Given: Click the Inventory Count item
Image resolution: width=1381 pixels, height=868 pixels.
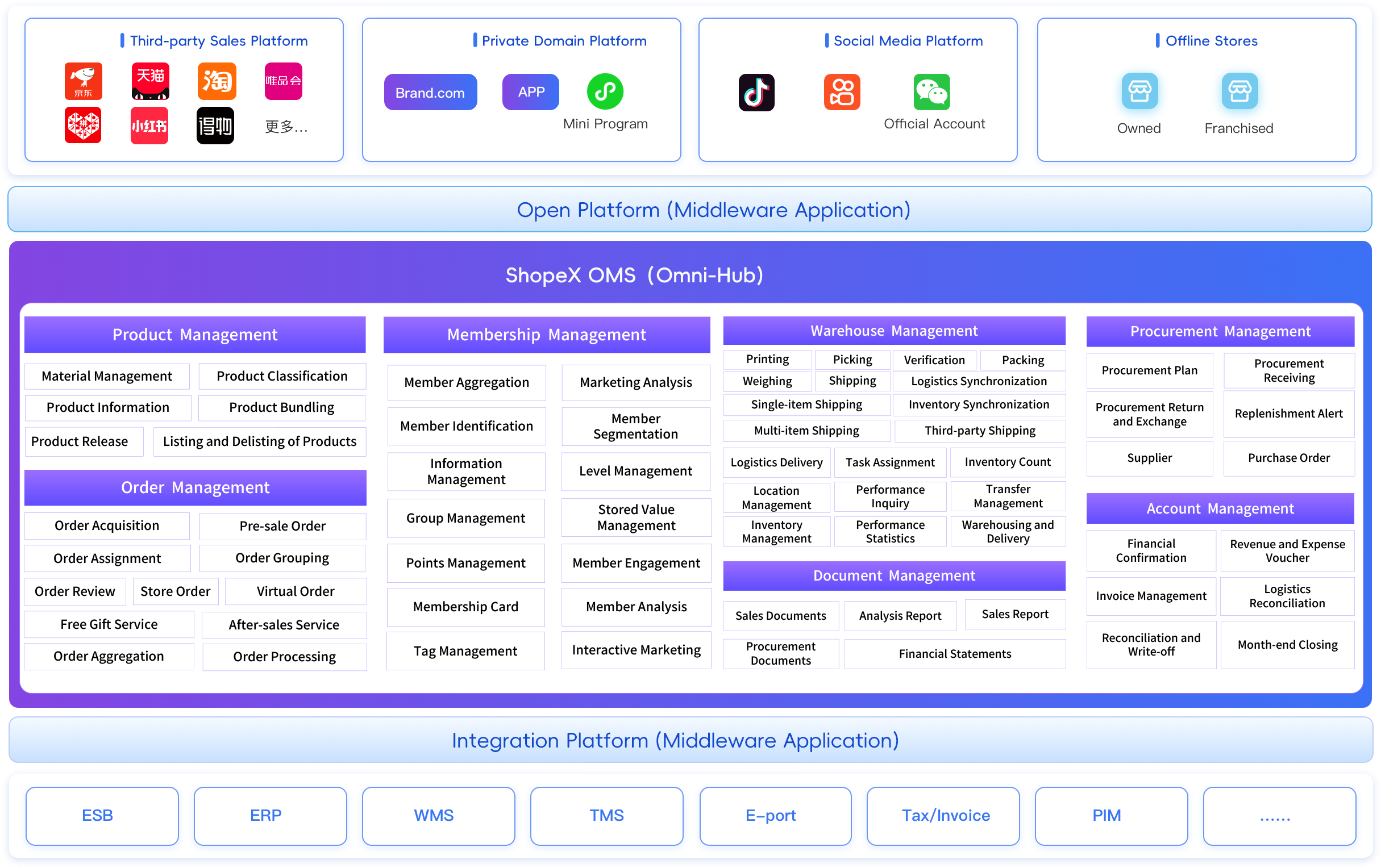Looking at the screenshot, I should [1008, 462].
